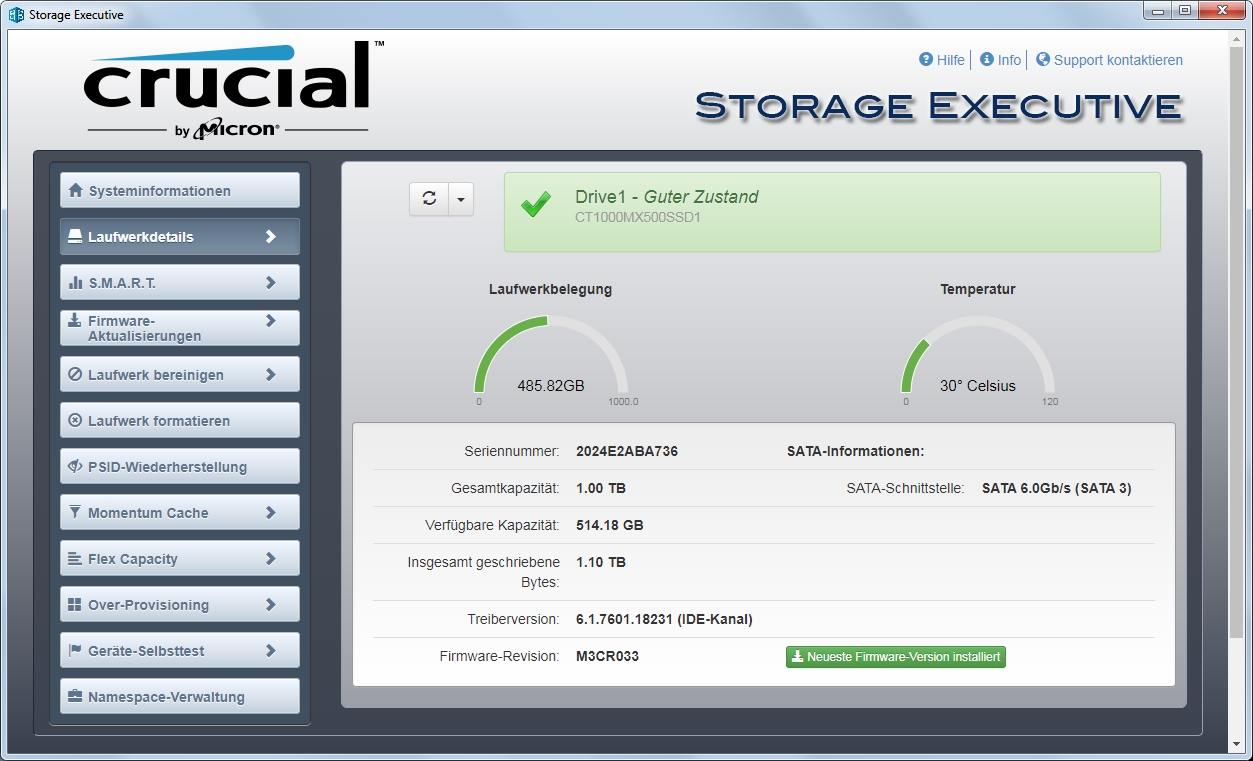This screenshot has width=1253, height=761.
Task: Click firmware revision M3CR033
Action: click(607, 656)
